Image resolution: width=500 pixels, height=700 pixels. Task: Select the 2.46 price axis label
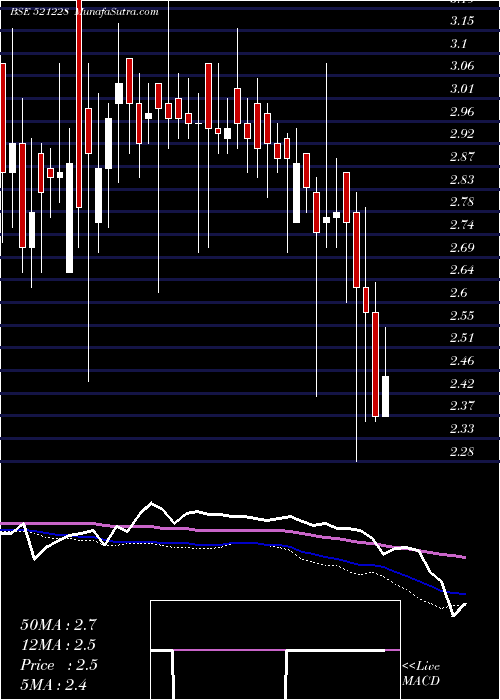click(x=462, y=361)
